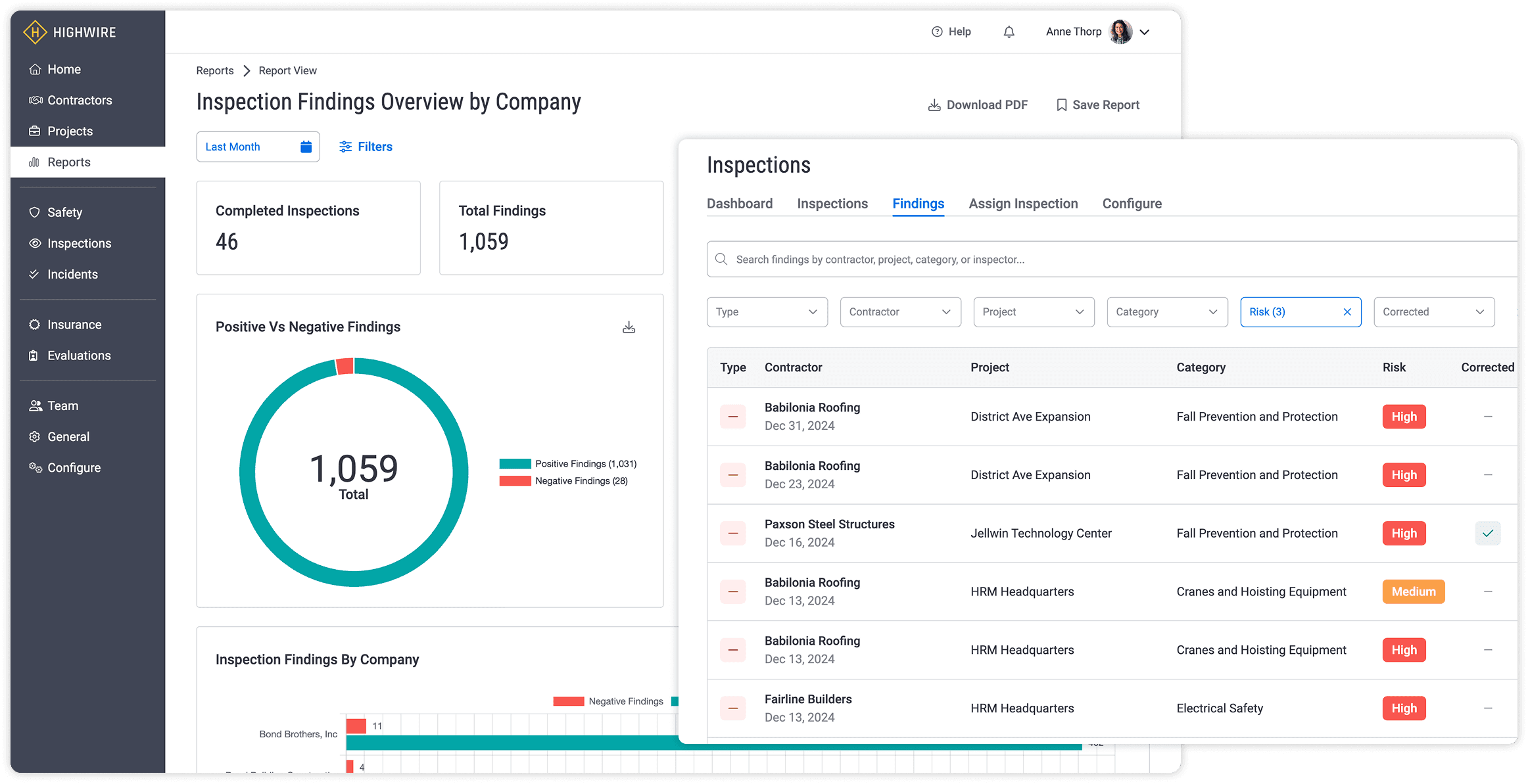Open Contractors in the sidebar menu
The height and width of the screenshot is (784, 1528).
pyautogui.click(x=79, y=100)
